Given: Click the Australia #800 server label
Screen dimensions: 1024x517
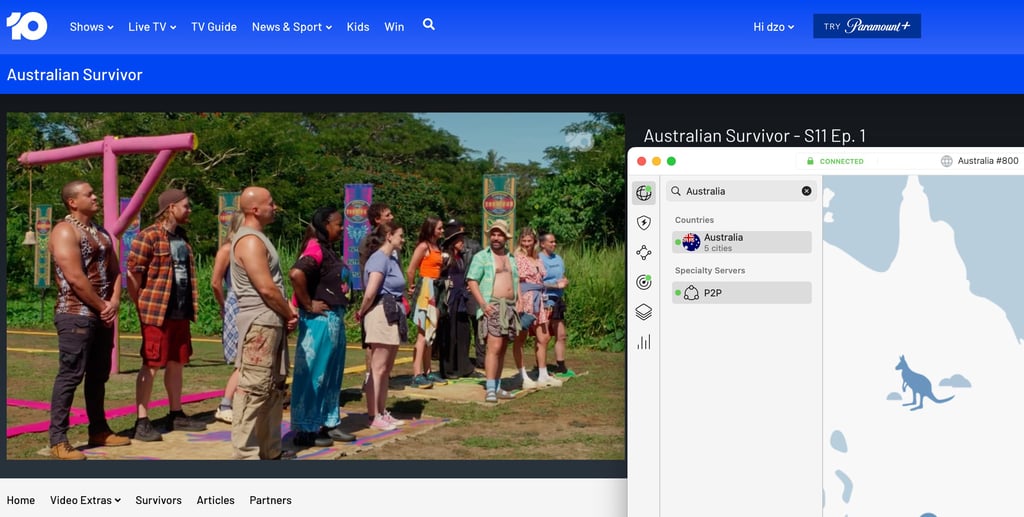Looking at the screenshot, I should 987,161.
